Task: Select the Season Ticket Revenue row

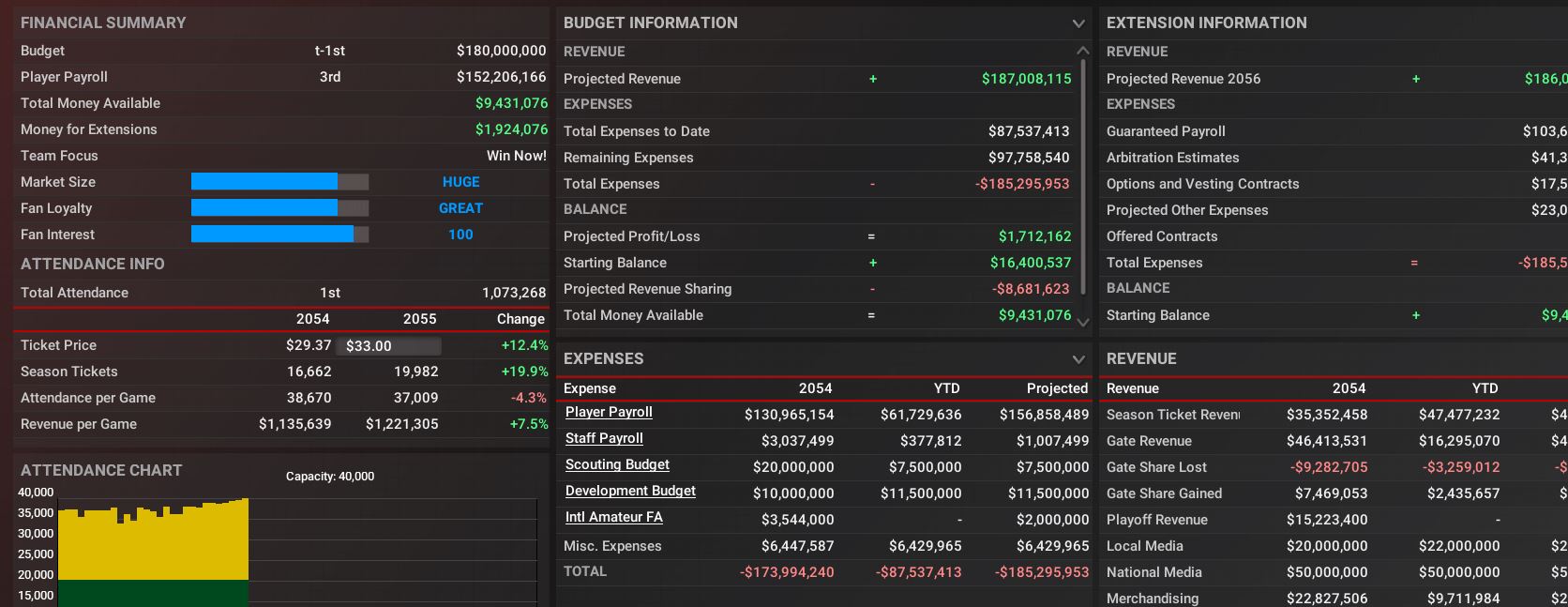Action: (x=1172, y=415)
